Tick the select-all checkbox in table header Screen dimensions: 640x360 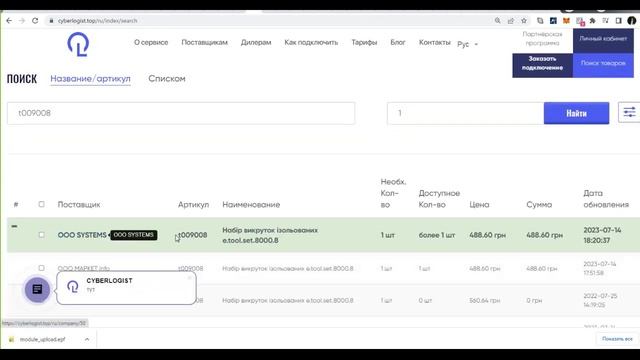pos(41,204)
